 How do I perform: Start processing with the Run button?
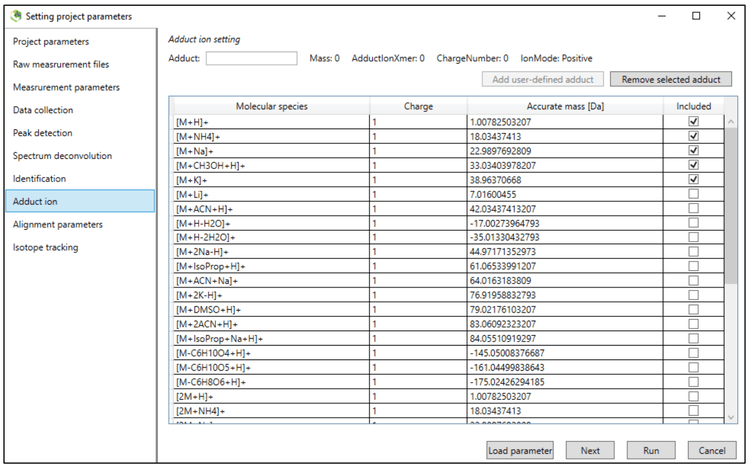pos(651,450)
